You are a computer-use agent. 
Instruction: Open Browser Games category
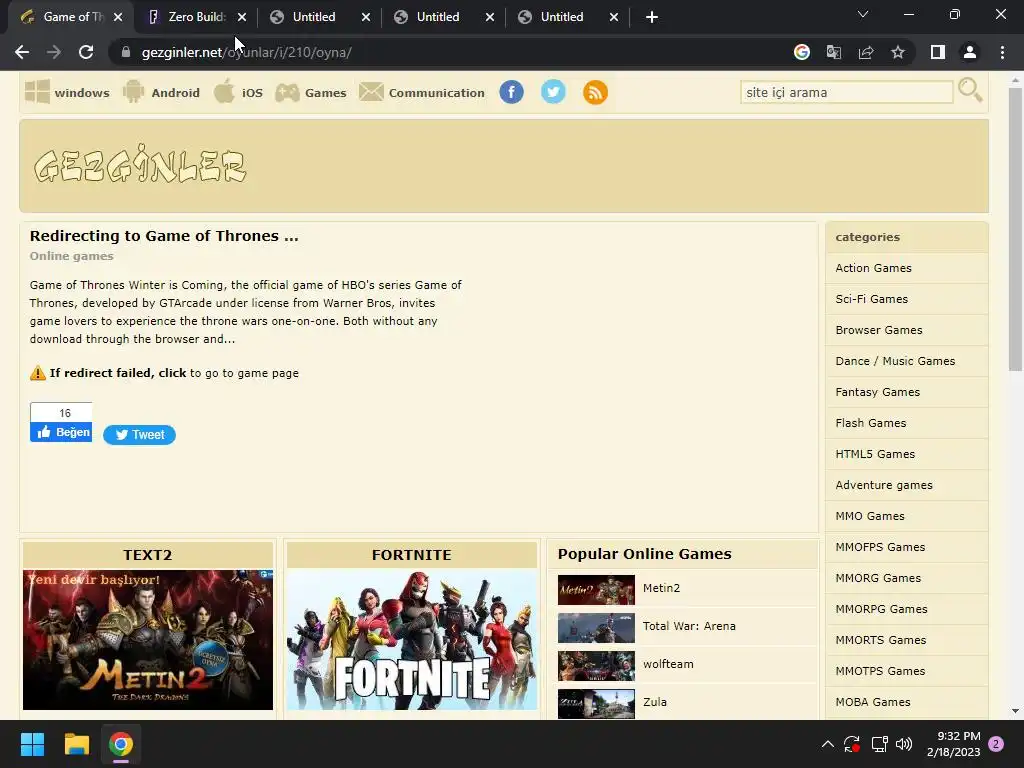pos(878,330)
